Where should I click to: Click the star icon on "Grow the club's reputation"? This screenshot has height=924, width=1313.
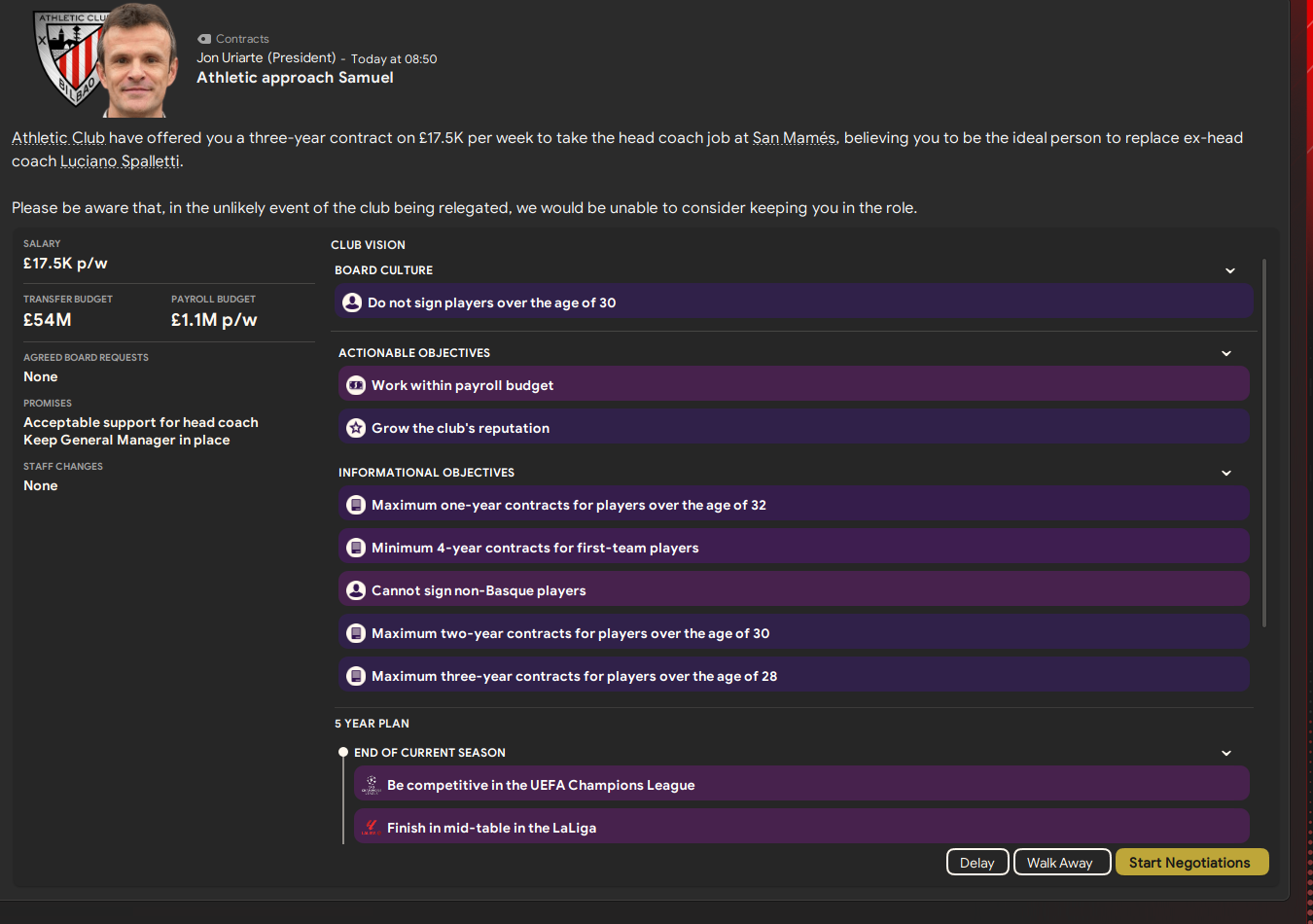(355, 427)
